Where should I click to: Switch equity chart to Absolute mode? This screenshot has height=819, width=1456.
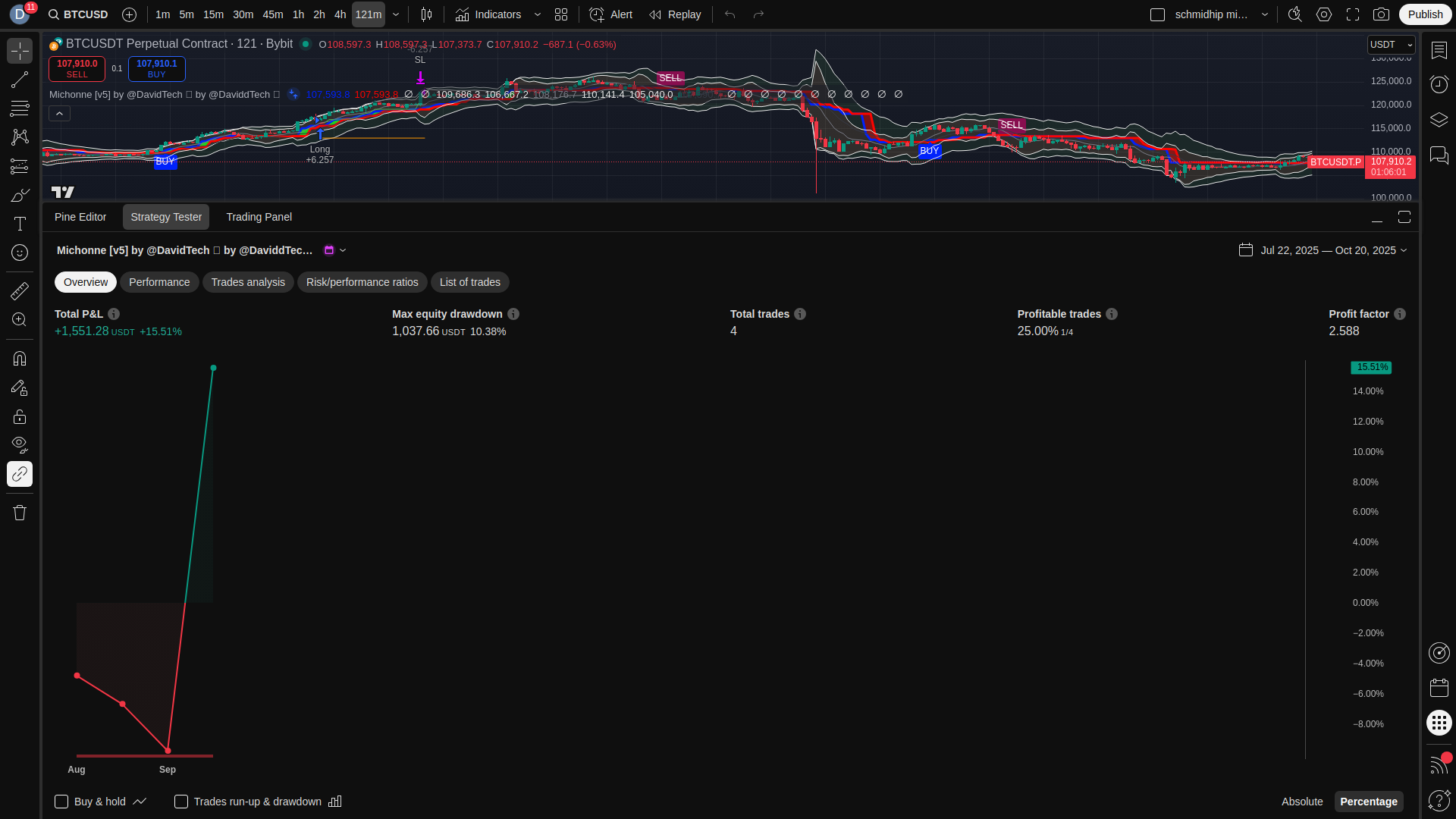(x=1301, y=802)
